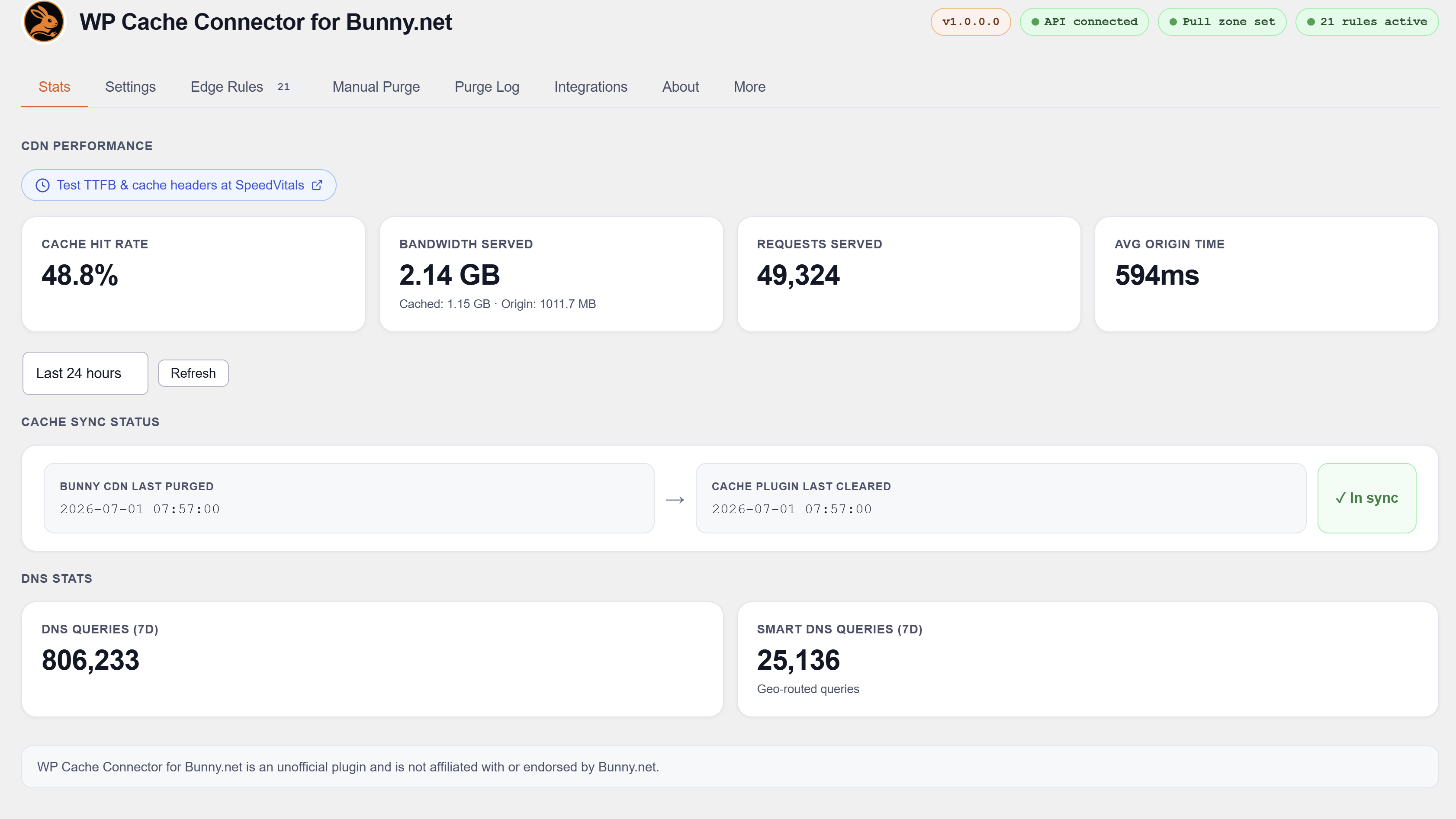Click the Cached: 1.15 GB origin breakdown text

[498, 304]
